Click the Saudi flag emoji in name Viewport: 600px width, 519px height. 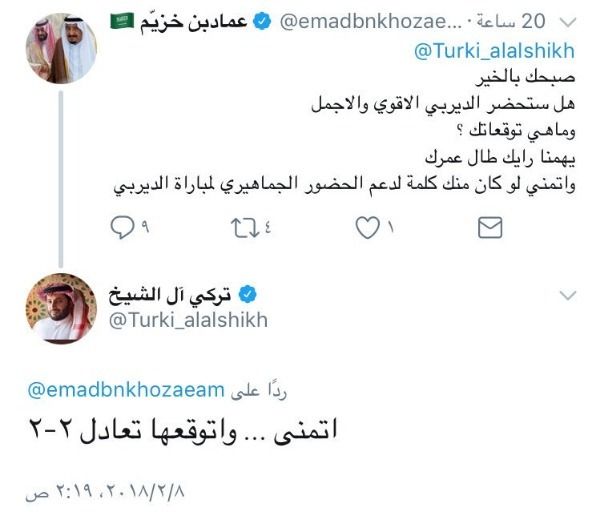point(122,21)
